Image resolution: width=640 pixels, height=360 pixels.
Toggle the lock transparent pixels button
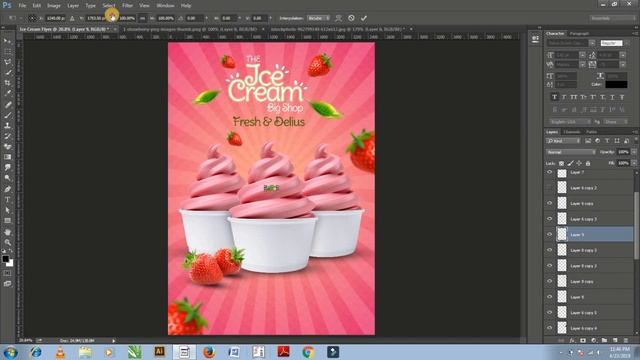(x=561, y=163)
